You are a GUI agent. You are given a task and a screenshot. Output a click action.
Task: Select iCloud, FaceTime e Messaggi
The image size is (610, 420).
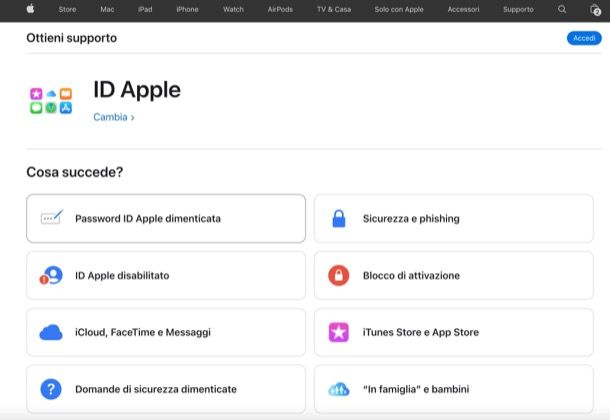(166, 332)
